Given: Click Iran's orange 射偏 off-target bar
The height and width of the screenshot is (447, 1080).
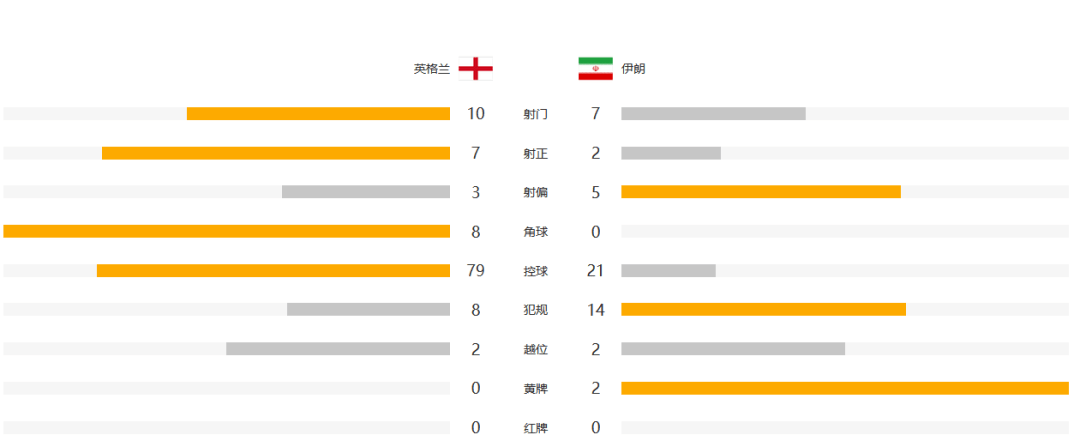Looking at the screenshot, I should (760, 192).
